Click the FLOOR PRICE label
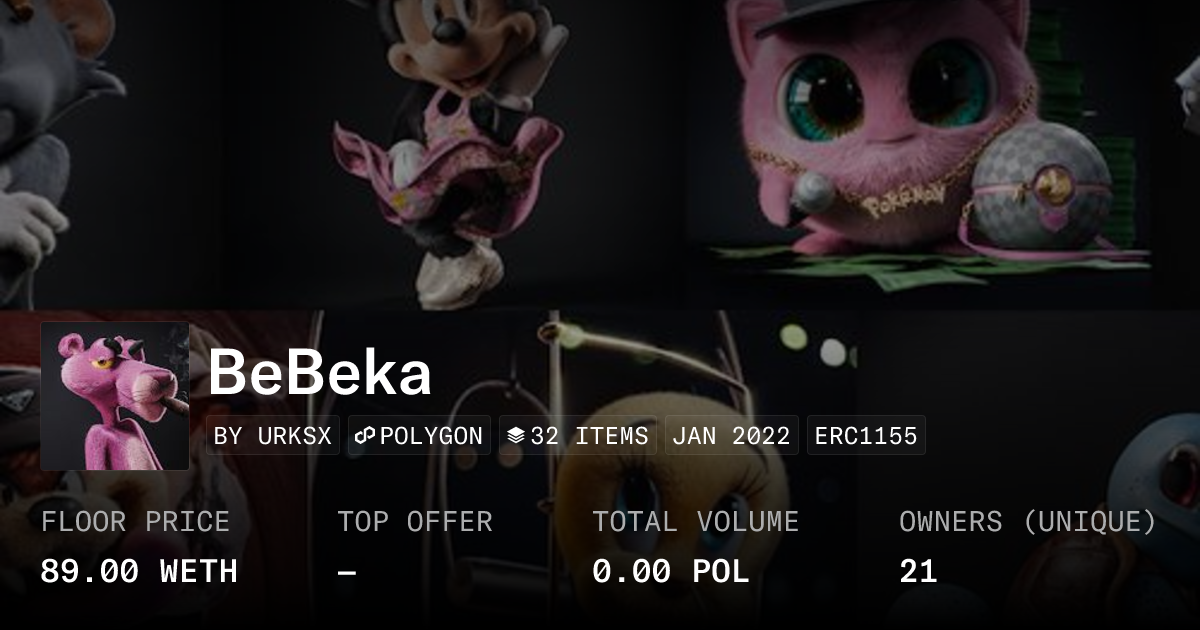 135,522
